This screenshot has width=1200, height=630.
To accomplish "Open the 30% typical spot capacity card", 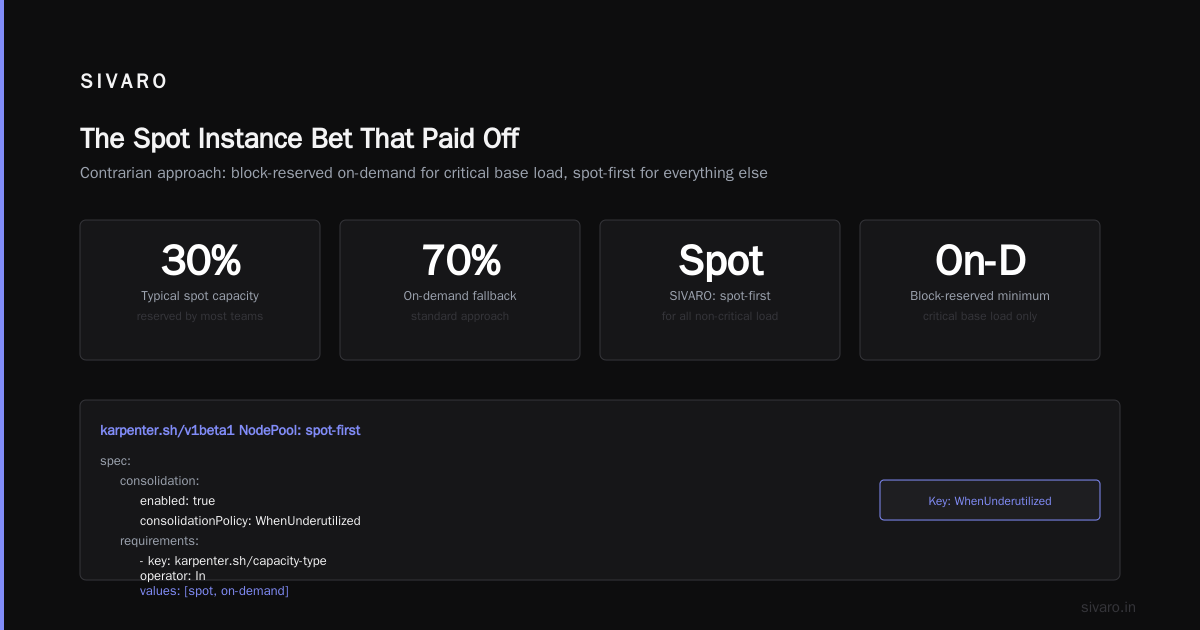I will click(x=200, y=290).
